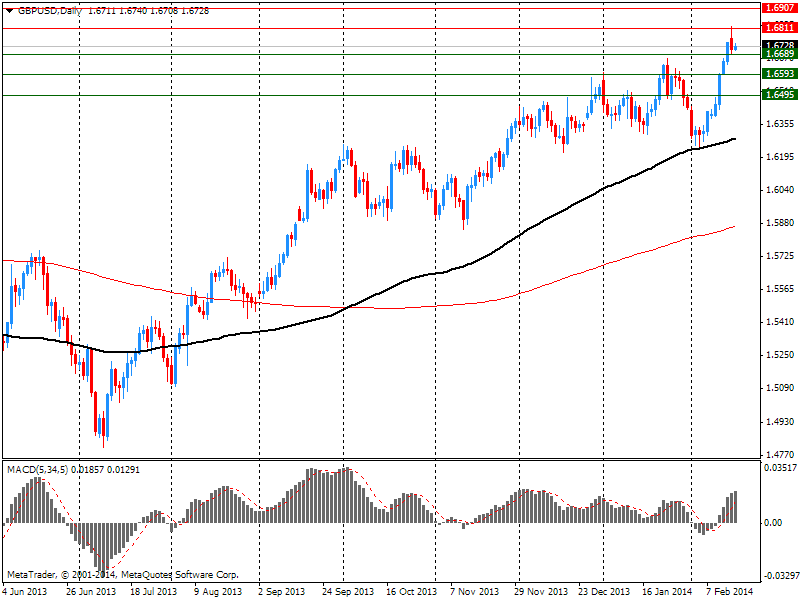Click the GBPUSD,Daily chart title text
The width and height of the screenshot is (800, 600).
49,9
